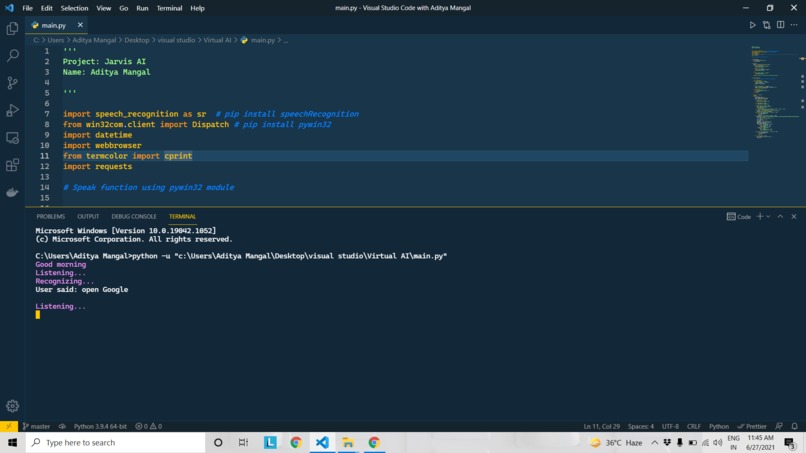This screenshot has height=453, width=806.
Task: Open the Run menu
Action: [x=142, y=8]
